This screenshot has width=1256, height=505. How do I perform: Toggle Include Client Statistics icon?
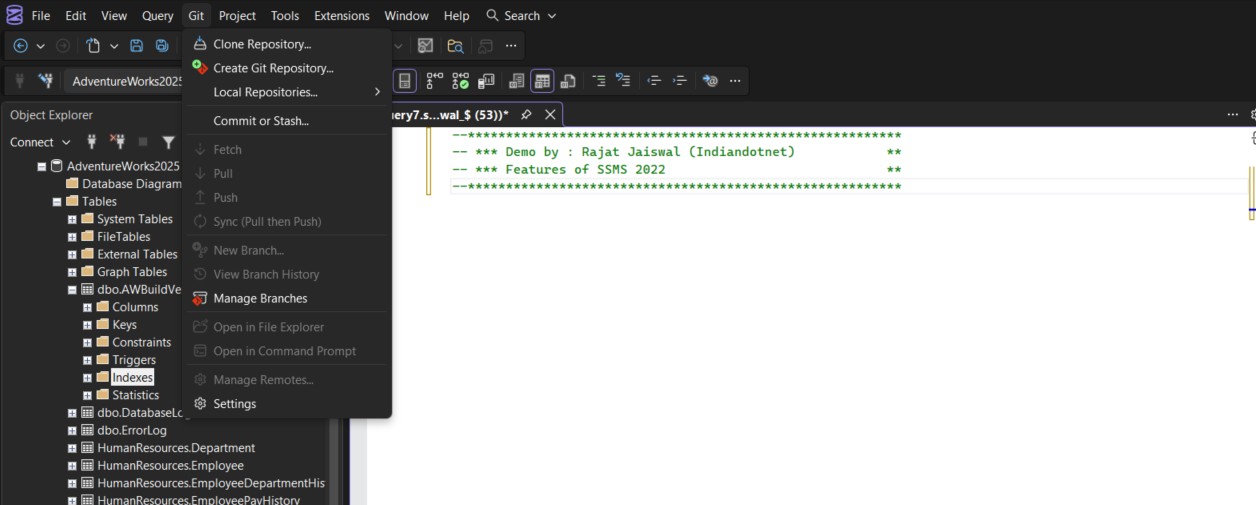tap(487, 81)
